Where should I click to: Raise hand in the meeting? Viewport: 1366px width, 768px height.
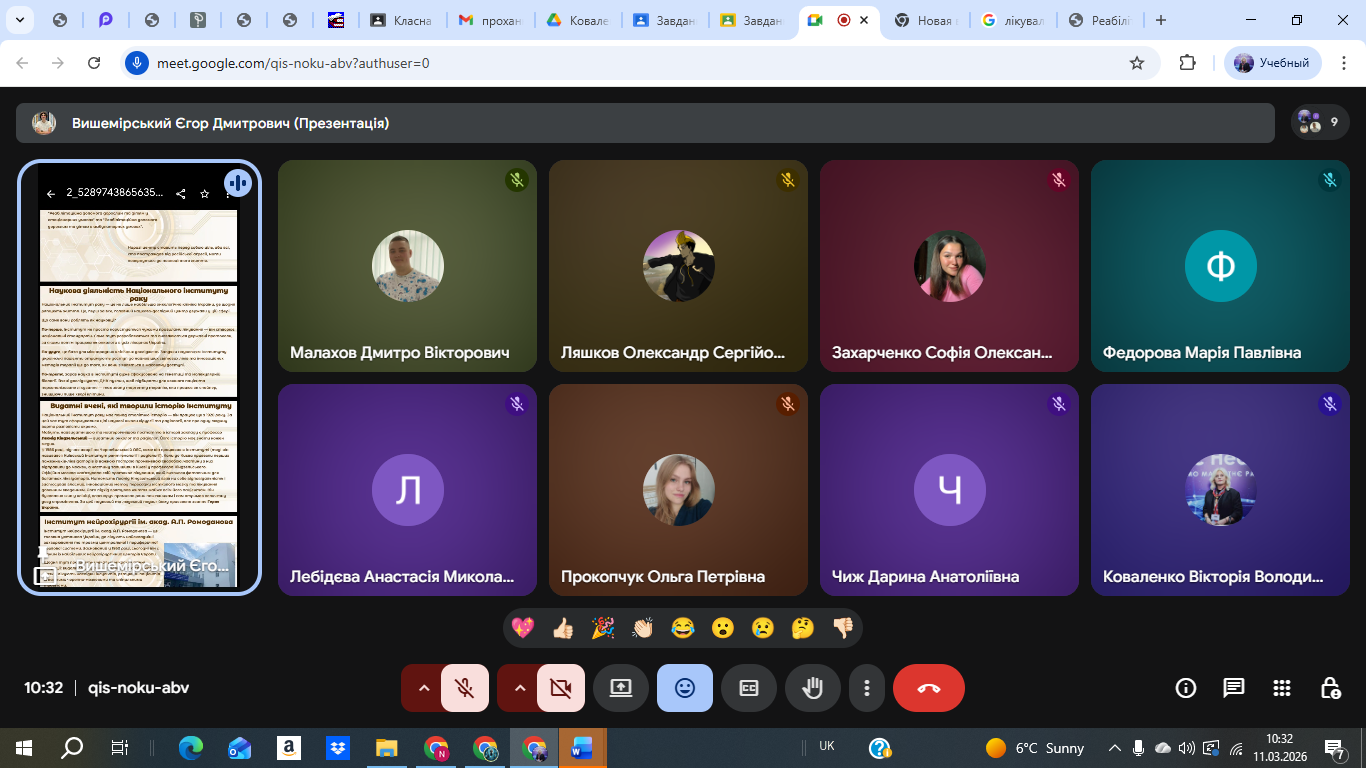[x=813, y=688]
